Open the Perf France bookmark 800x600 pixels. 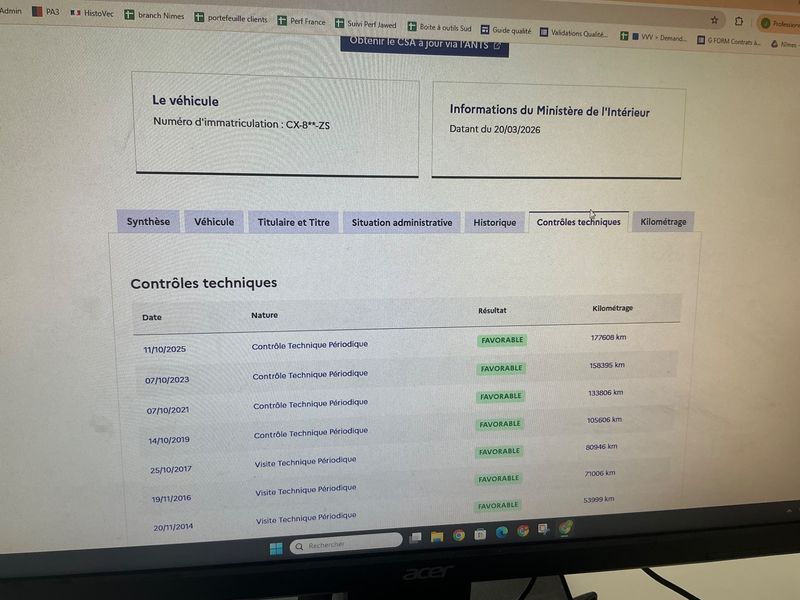tap(301, 21)
